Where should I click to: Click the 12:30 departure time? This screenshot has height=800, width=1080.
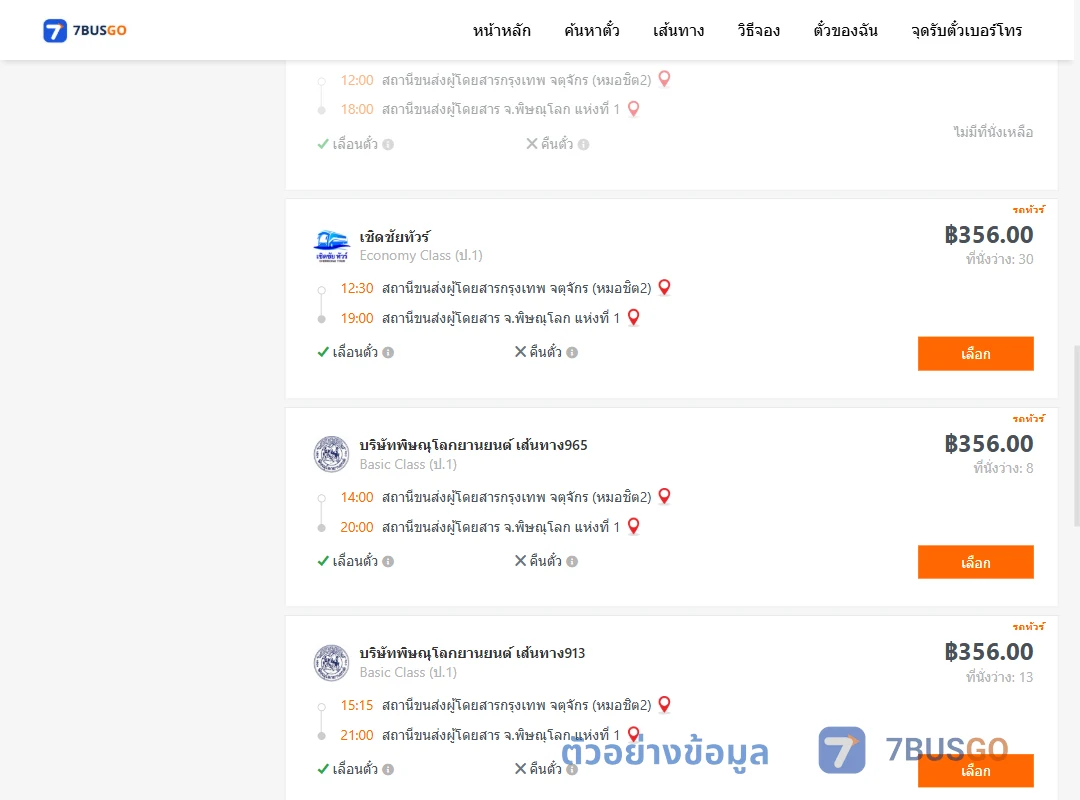pyautogui.click(x=357, y=288)
